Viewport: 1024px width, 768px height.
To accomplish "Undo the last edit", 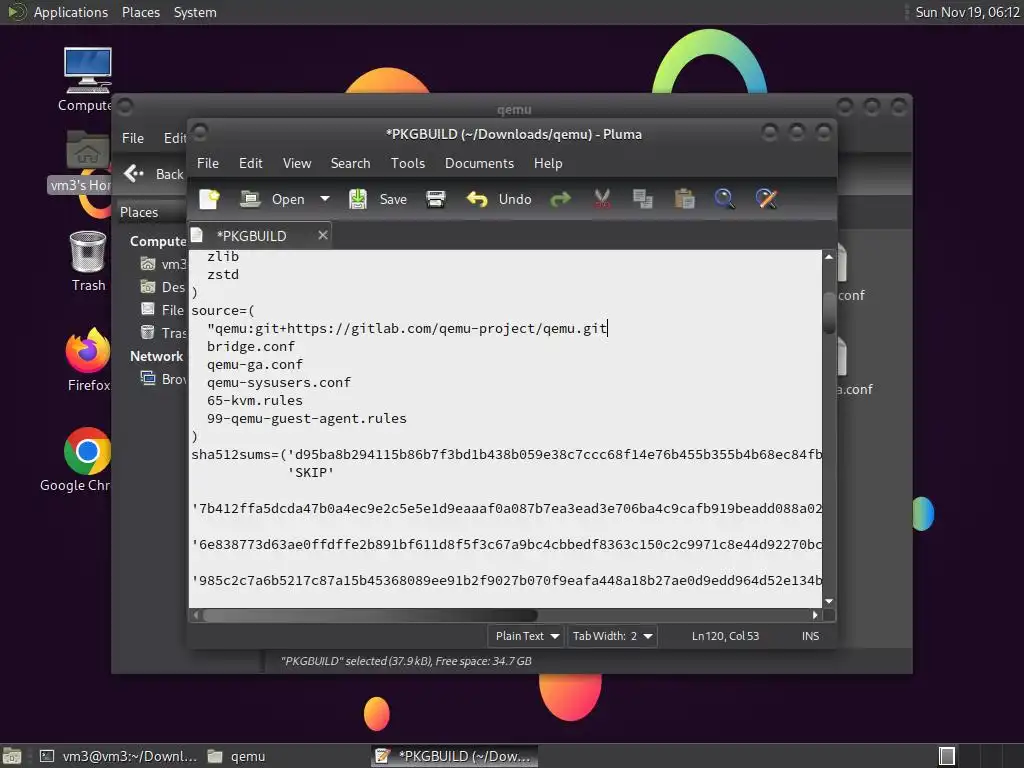I will (499, 199).
